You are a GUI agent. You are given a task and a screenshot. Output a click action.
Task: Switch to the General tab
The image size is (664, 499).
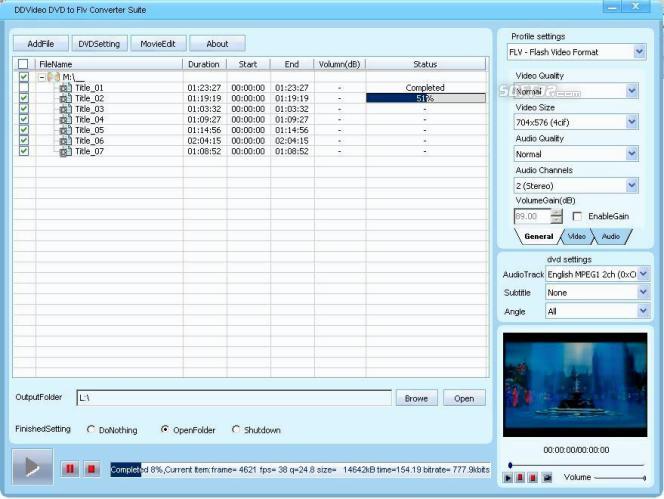[538, 236]
